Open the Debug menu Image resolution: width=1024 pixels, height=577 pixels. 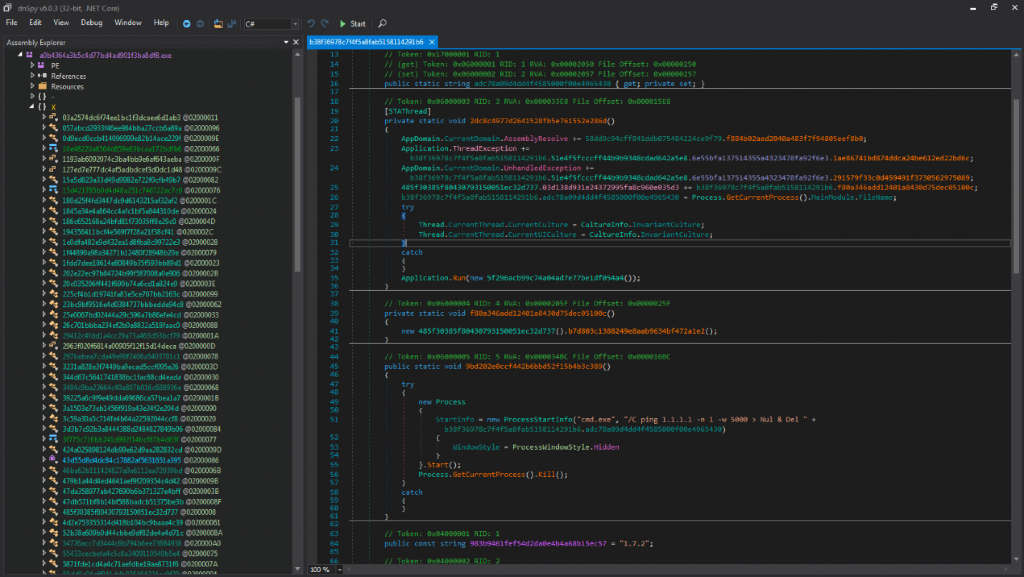pyautogui.click(x=90, y=22)
